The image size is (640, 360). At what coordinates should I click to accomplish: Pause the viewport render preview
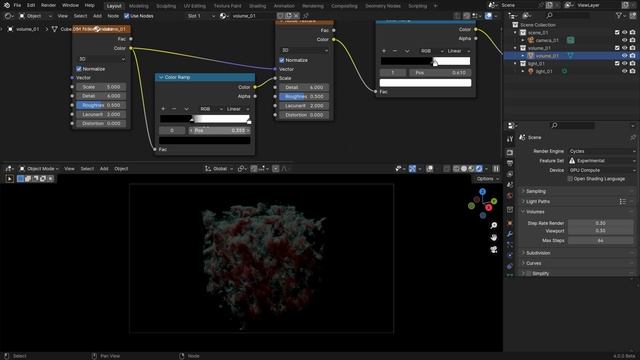click(496, 169)
